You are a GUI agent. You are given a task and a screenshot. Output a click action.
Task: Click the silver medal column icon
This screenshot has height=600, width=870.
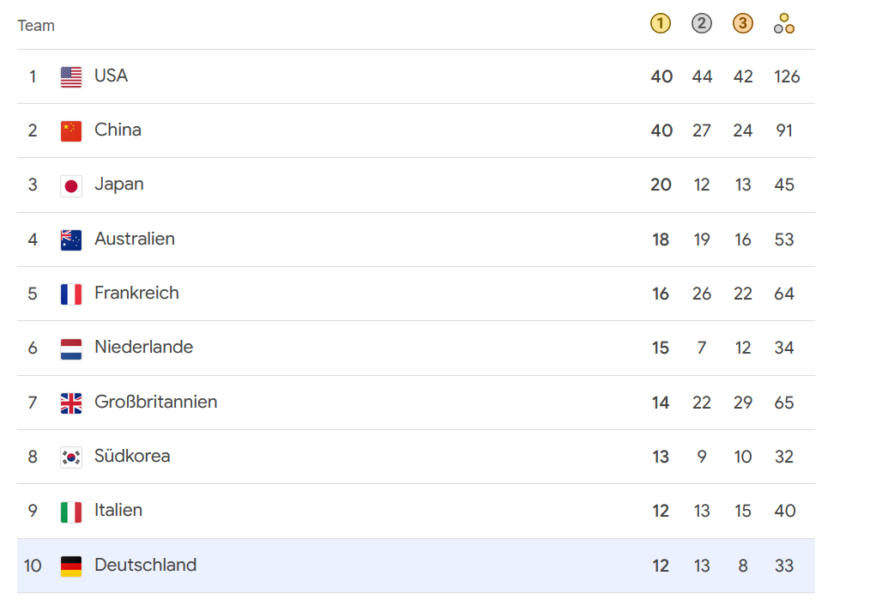click(x=702, y=24)
